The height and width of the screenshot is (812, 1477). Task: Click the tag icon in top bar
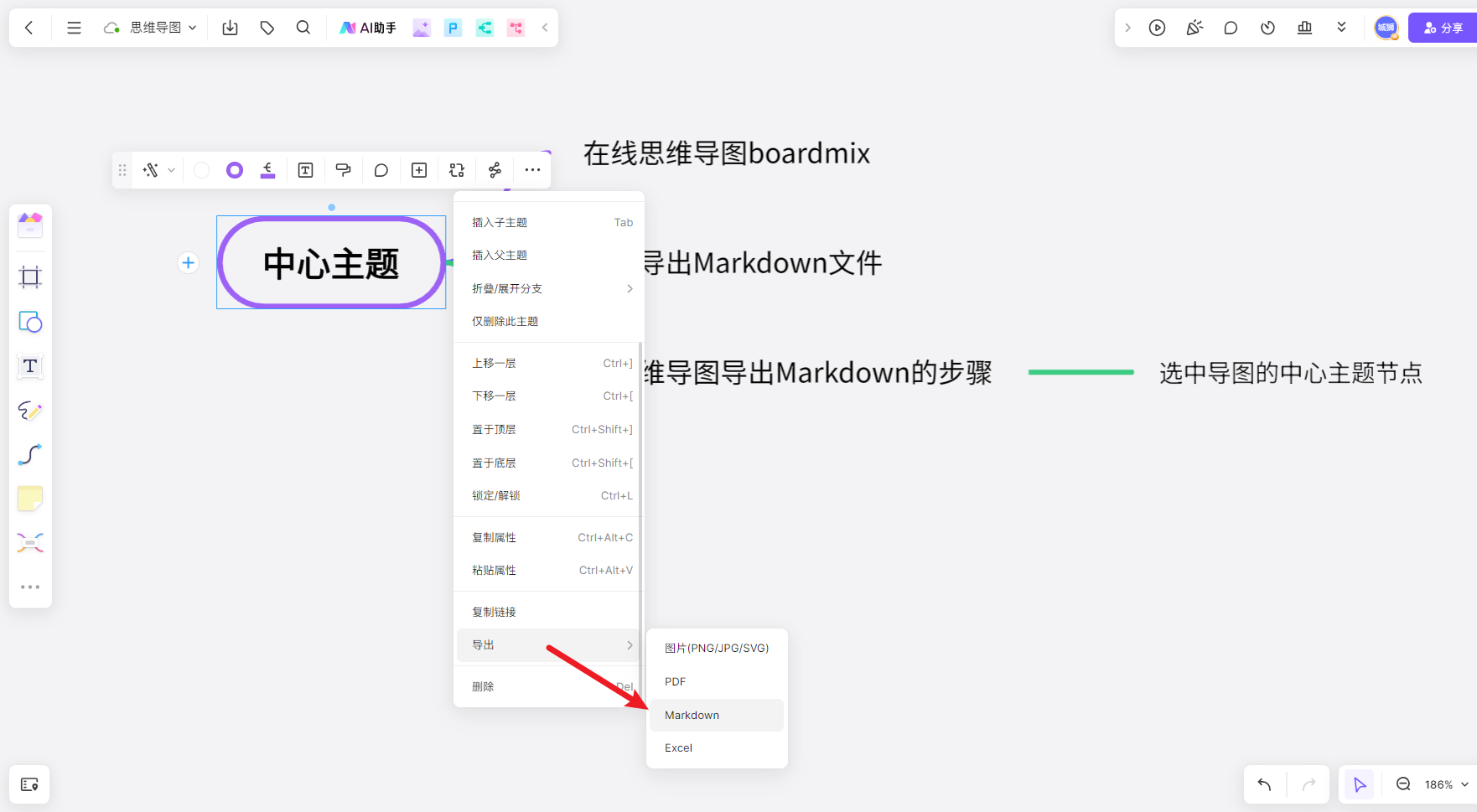267,28
